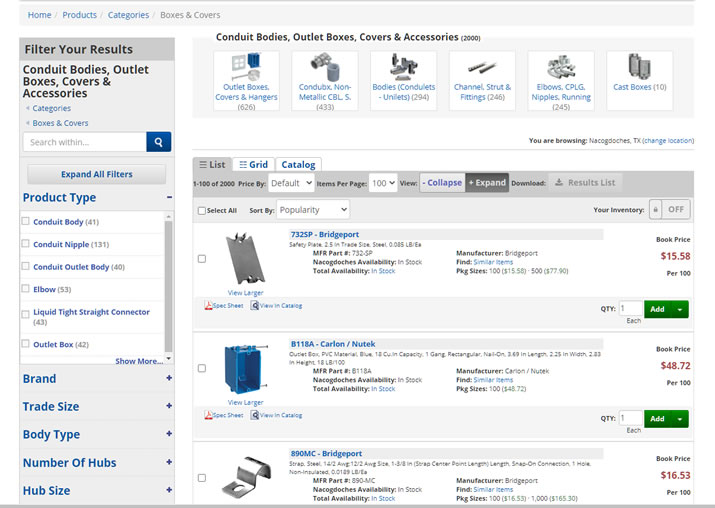This screenshot has height=508, width=715.
Task: Add 732SP to cart
Action: click(x=658, y=309)
